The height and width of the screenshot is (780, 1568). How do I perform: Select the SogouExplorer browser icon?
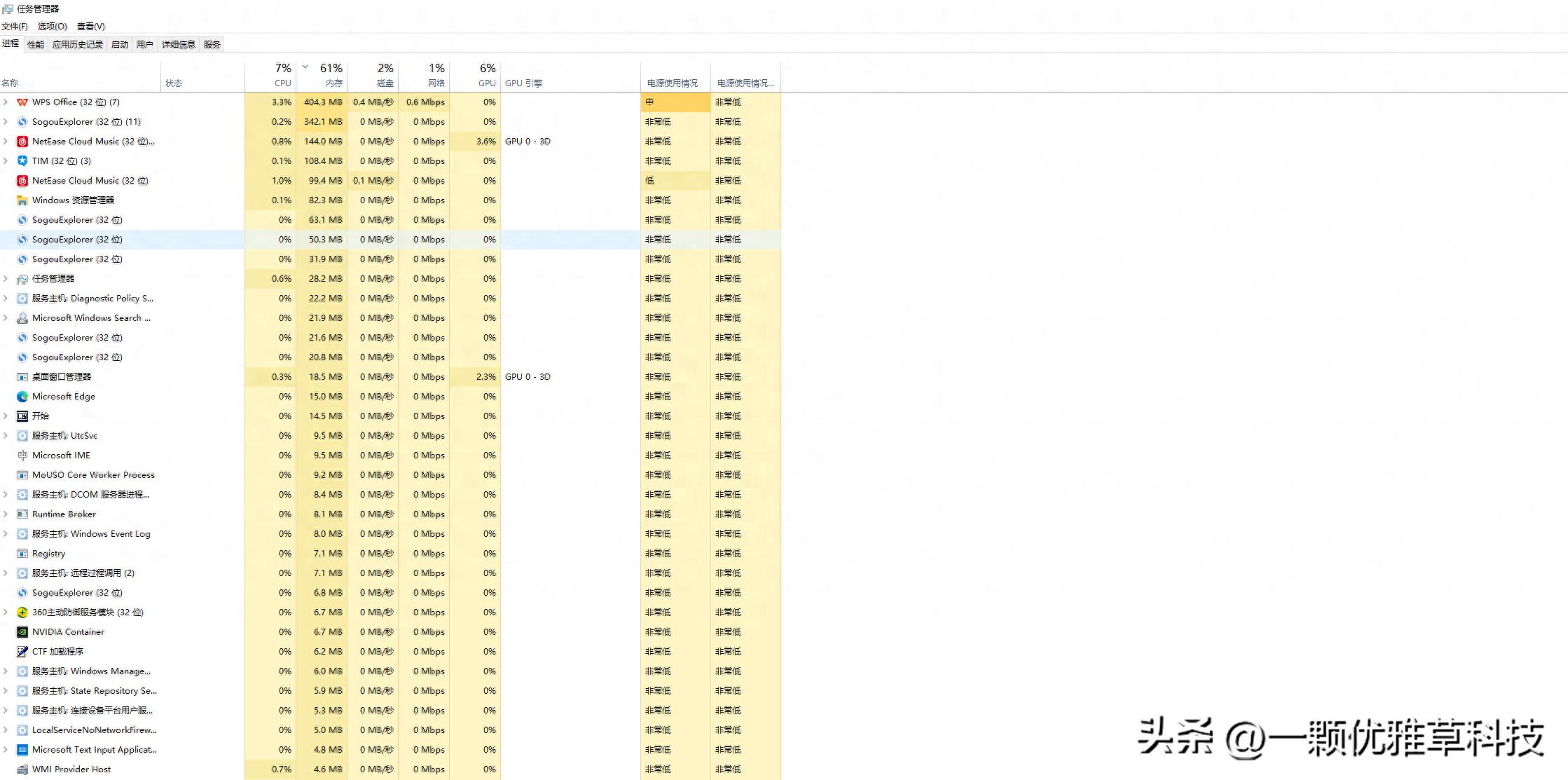tap(22, 121)
